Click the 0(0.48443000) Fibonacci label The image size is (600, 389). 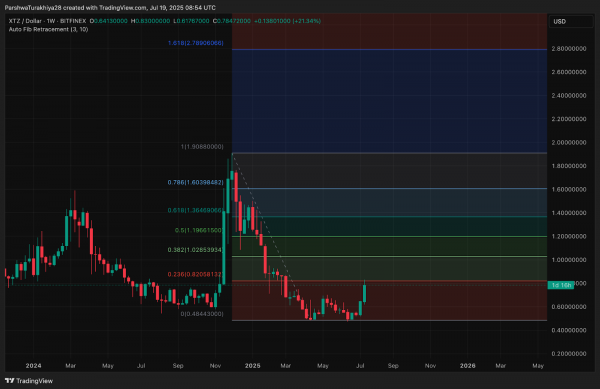tap(202, 314)
